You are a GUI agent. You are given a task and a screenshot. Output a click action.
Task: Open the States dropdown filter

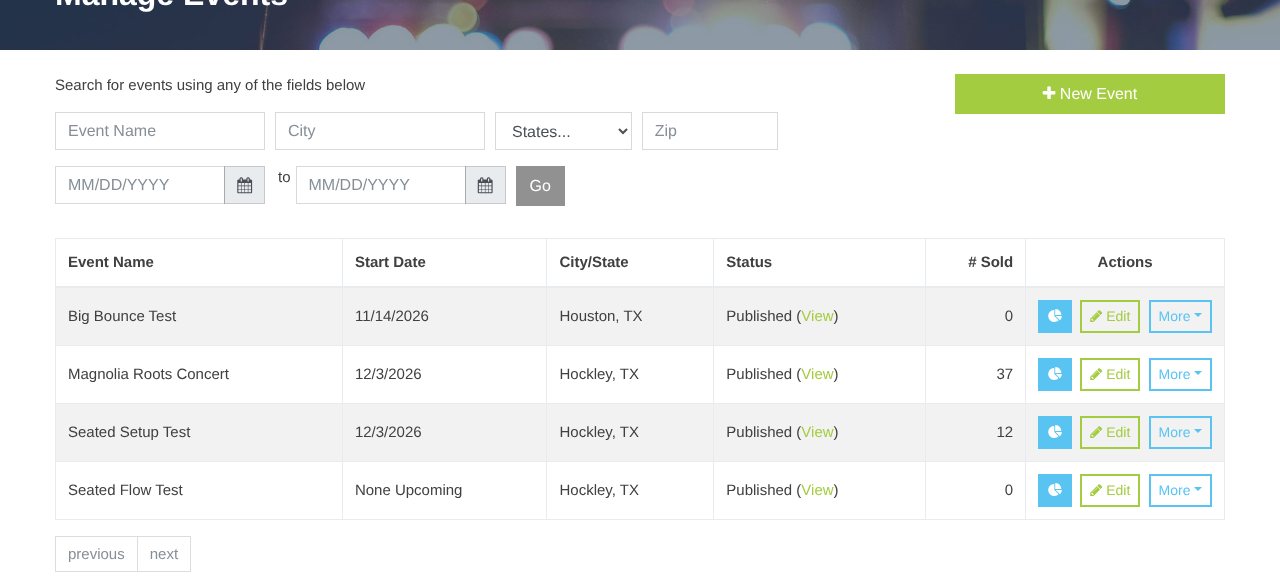pos(563,131)
